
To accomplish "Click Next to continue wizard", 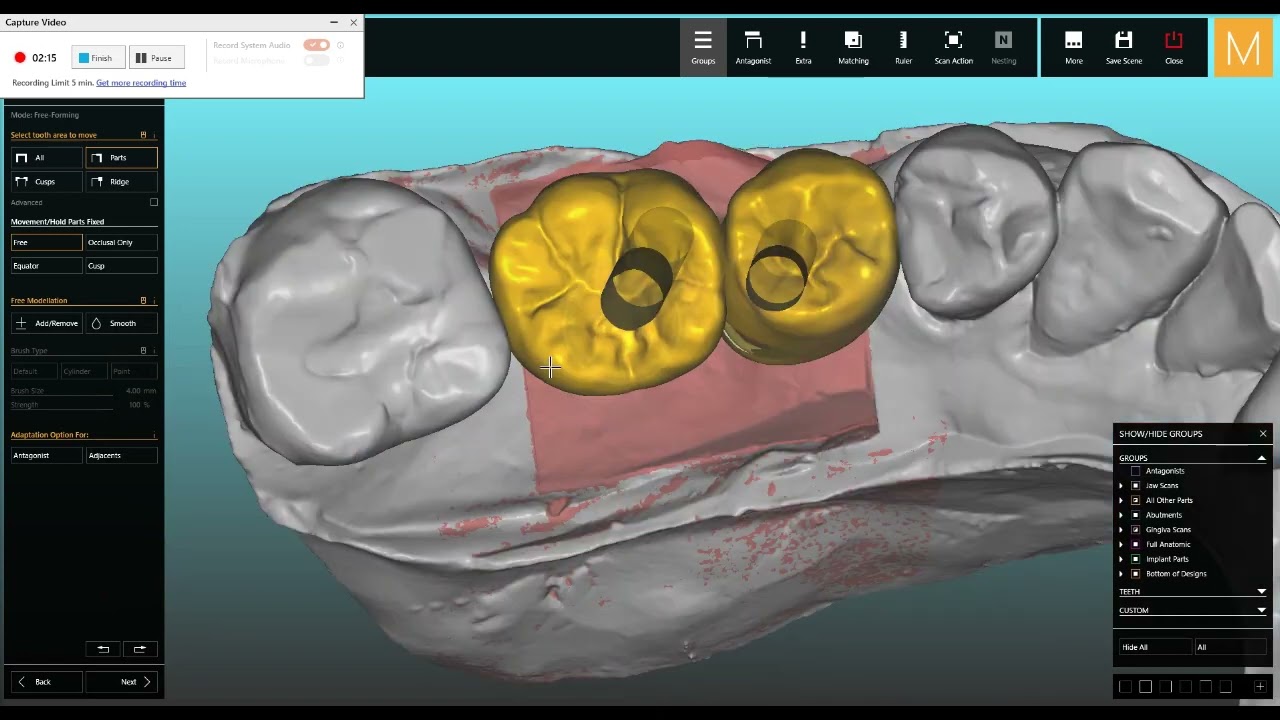I will [121, 682].
